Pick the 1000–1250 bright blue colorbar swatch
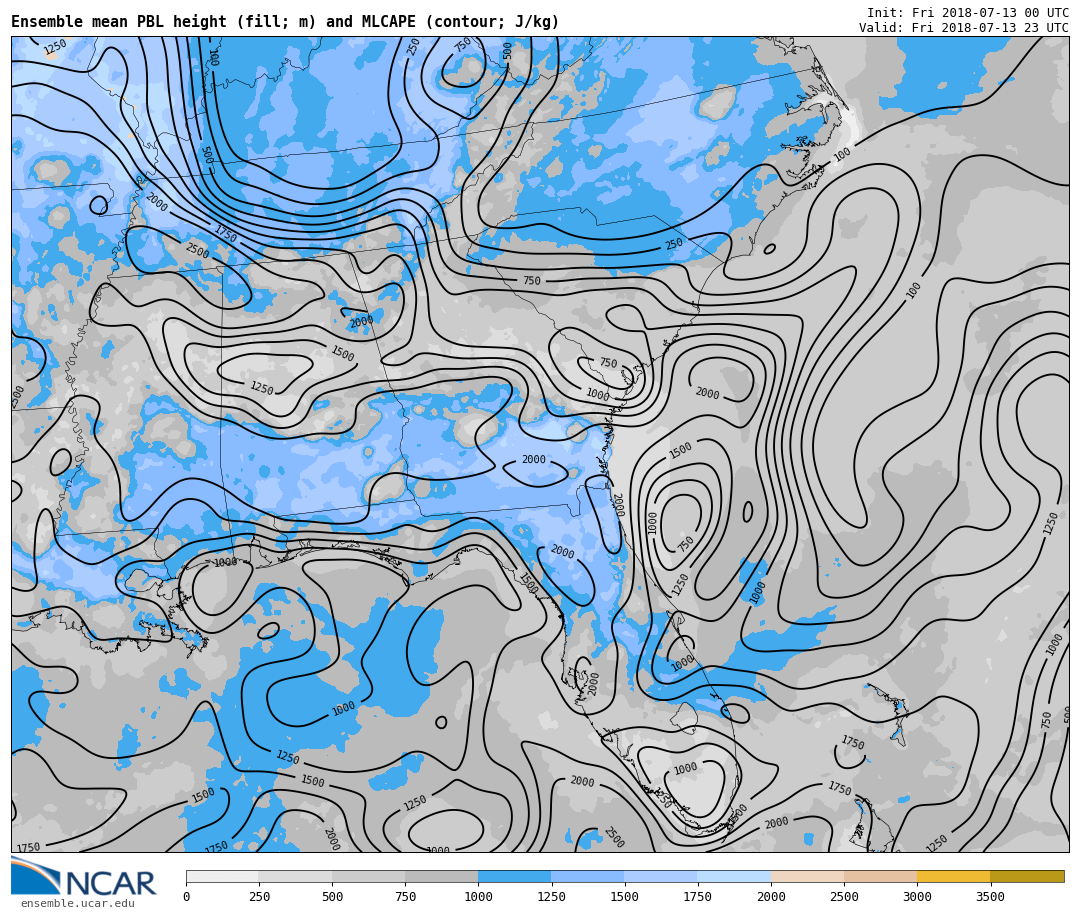This screenshot has height=915, width=1080. click(514, 876)
